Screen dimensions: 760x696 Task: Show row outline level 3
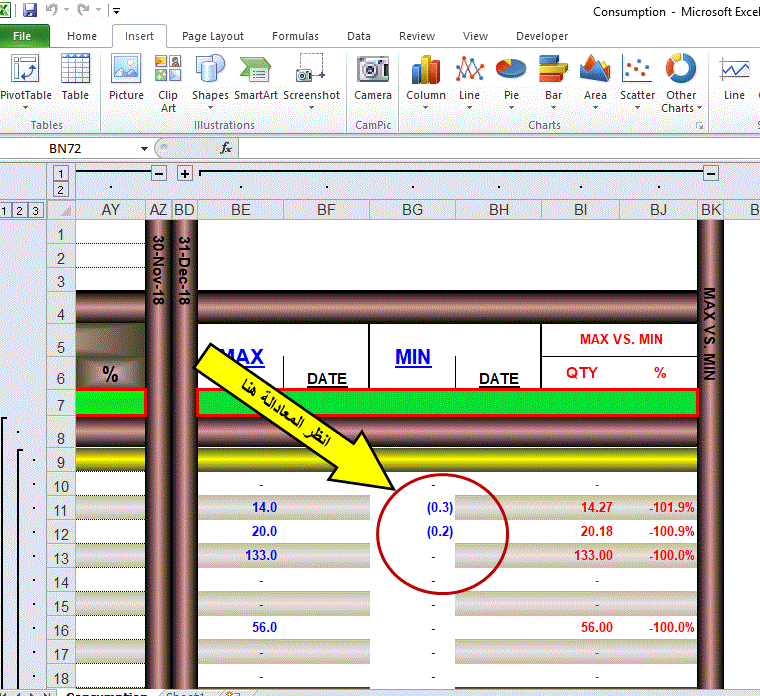35,211
